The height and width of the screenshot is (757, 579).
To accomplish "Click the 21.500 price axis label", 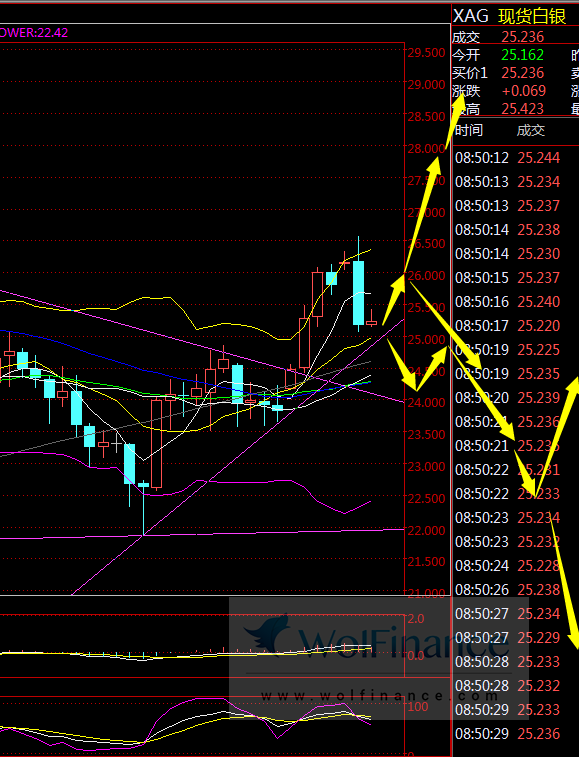I will coord(426,562).
